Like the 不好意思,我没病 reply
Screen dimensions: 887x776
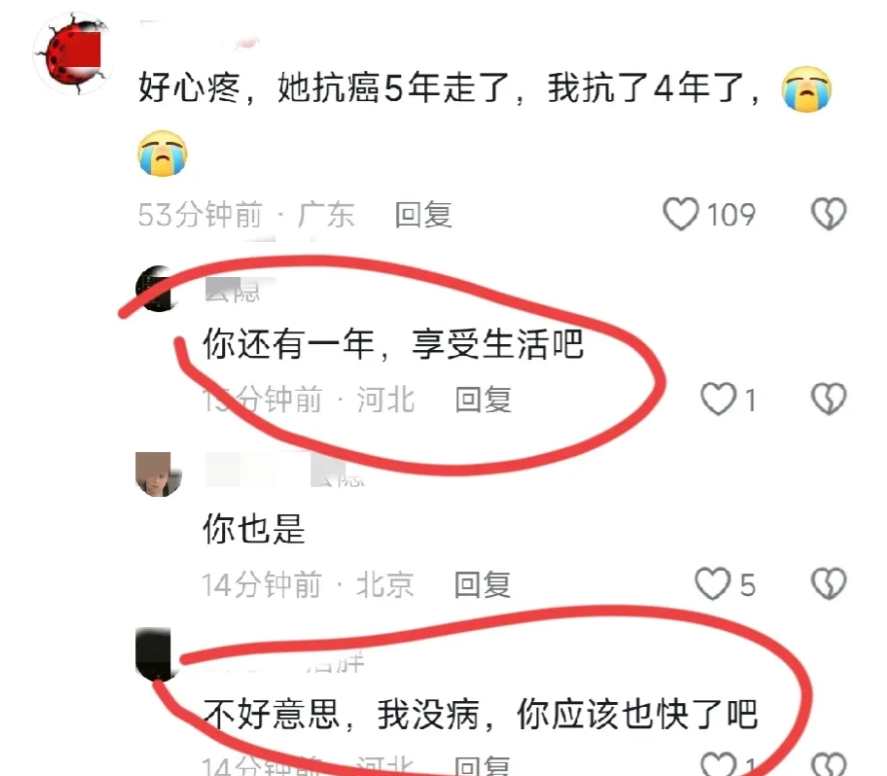(x=718, y=764)
